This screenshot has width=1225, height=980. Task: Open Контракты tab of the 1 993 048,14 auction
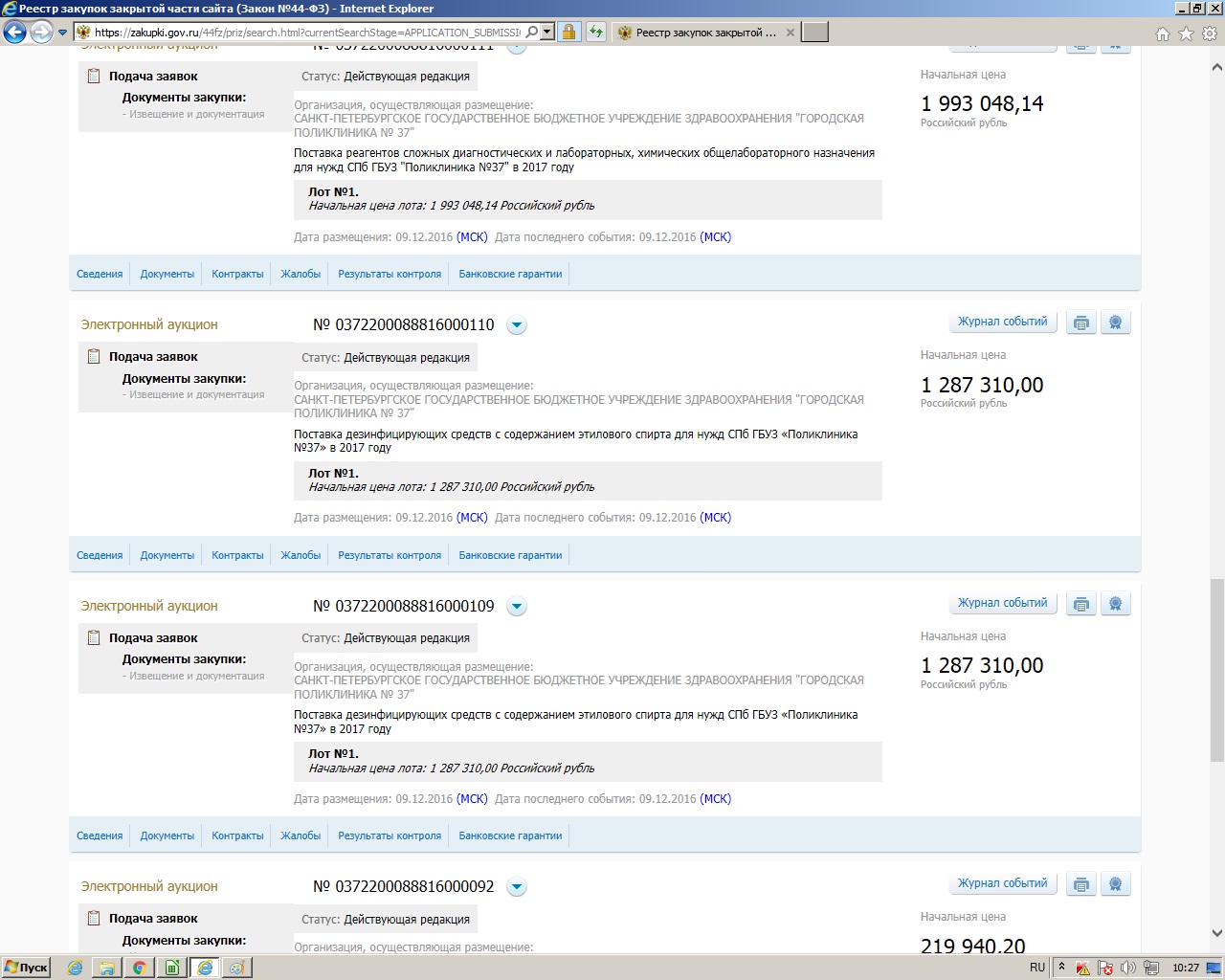pyautogui.click(x=237, y=274)
